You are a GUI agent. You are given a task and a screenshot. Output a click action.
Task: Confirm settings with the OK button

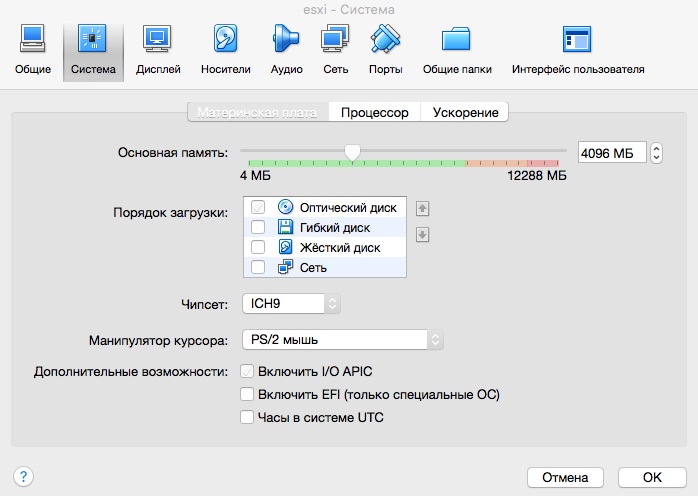[651, 476]
